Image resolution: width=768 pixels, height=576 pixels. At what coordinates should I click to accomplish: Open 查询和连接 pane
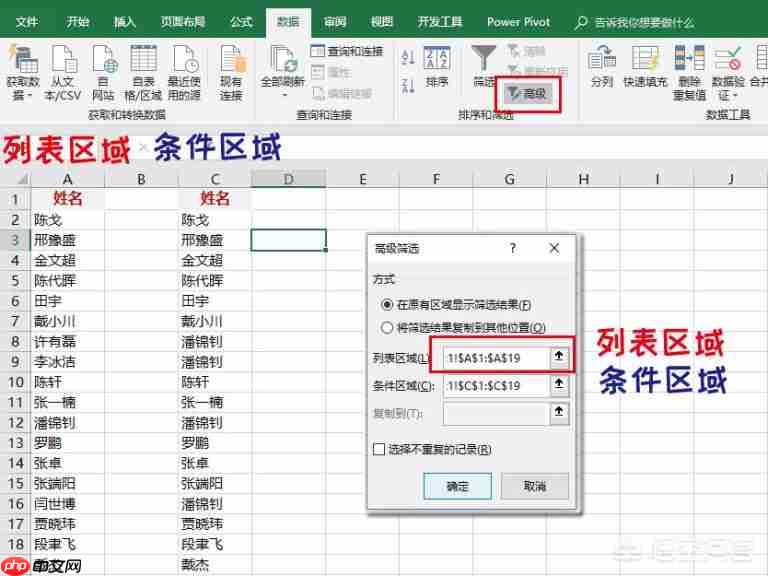pyautogui.click(x=347, y=51)
